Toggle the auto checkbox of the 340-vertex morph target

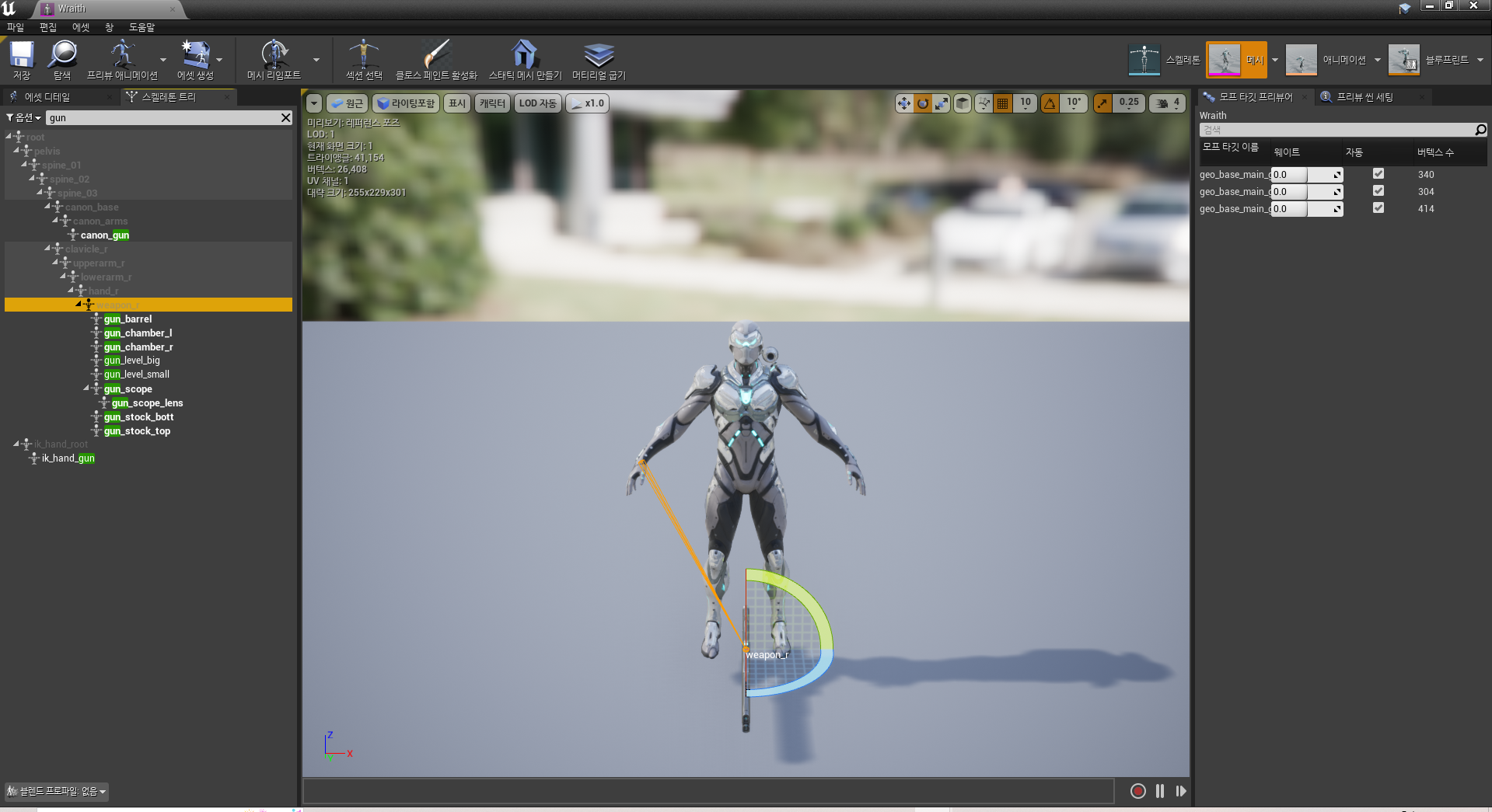[1378, 174]
